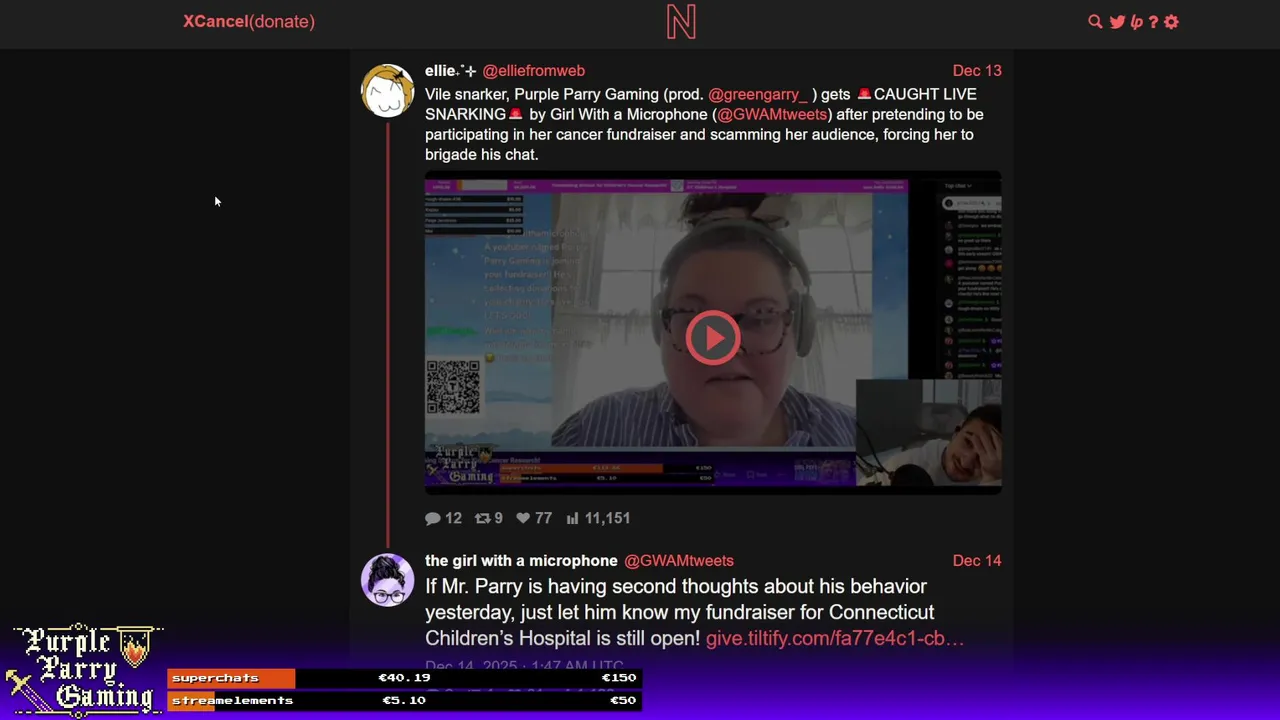Click the superchats progress bar
1280x720 pixels.
405,678
